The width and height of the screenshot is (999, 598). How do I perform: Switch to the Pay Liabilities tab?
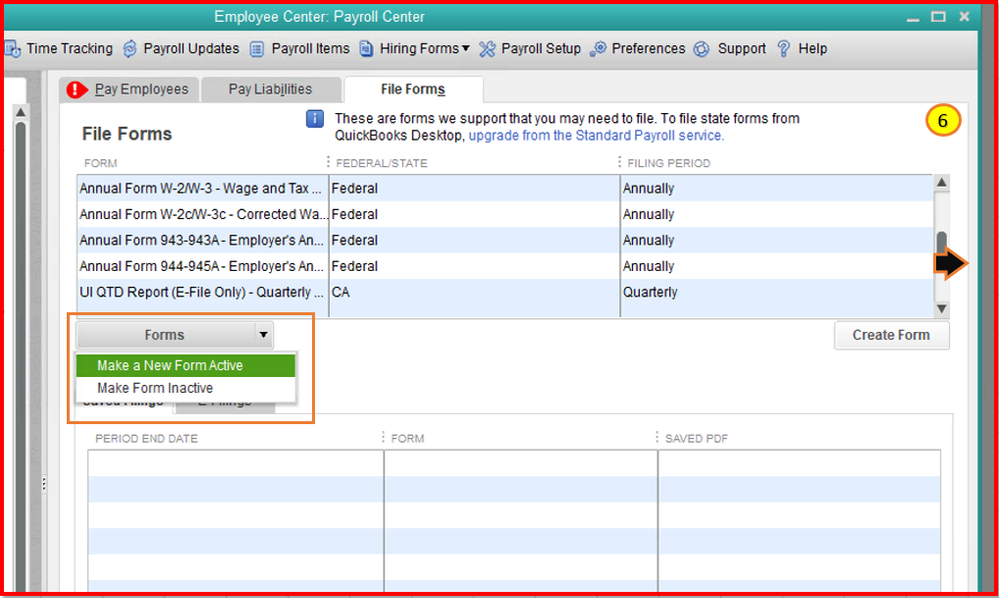[270, 89]
